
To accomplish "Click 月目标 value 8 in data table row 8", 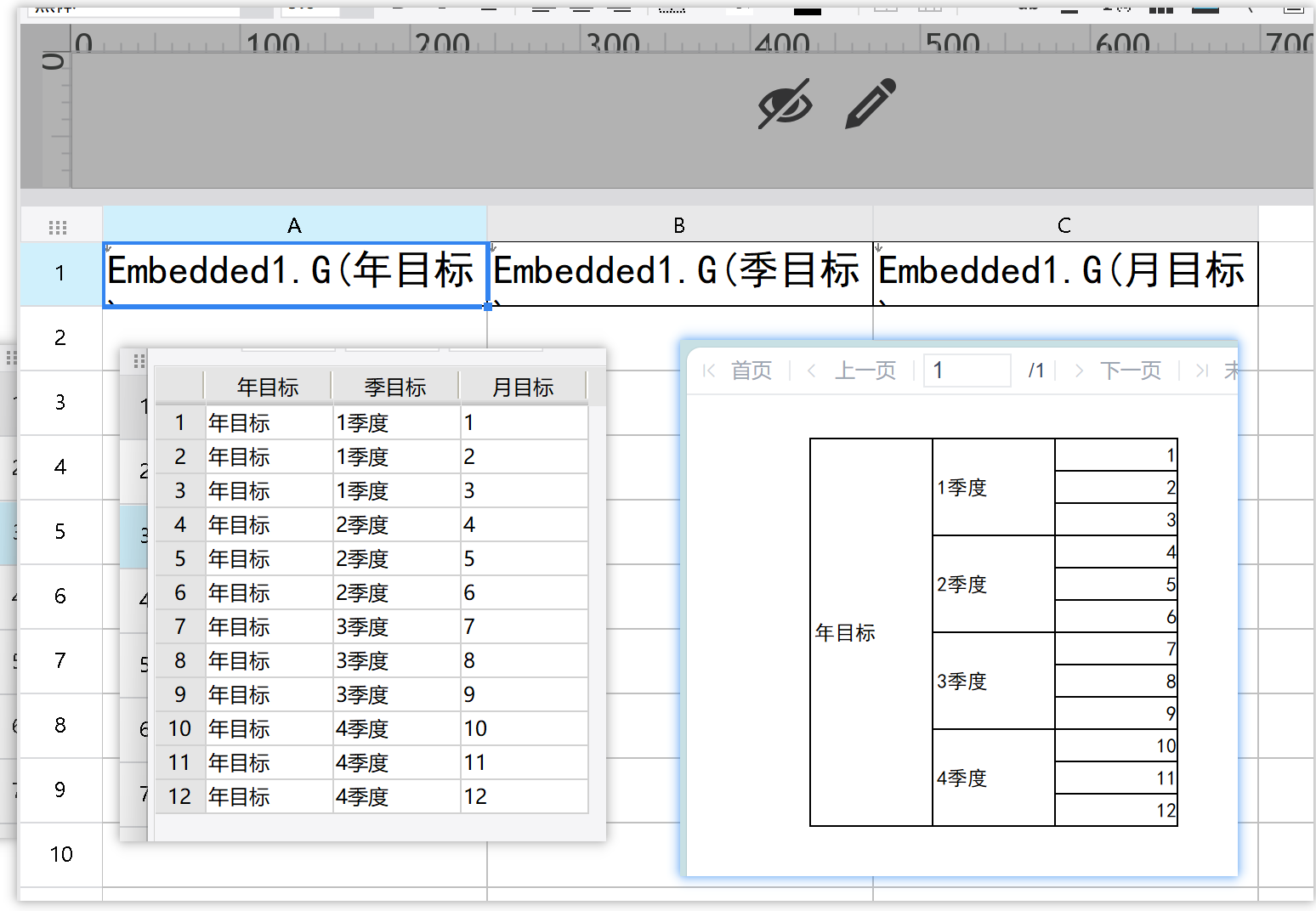I will click(524, 661).
